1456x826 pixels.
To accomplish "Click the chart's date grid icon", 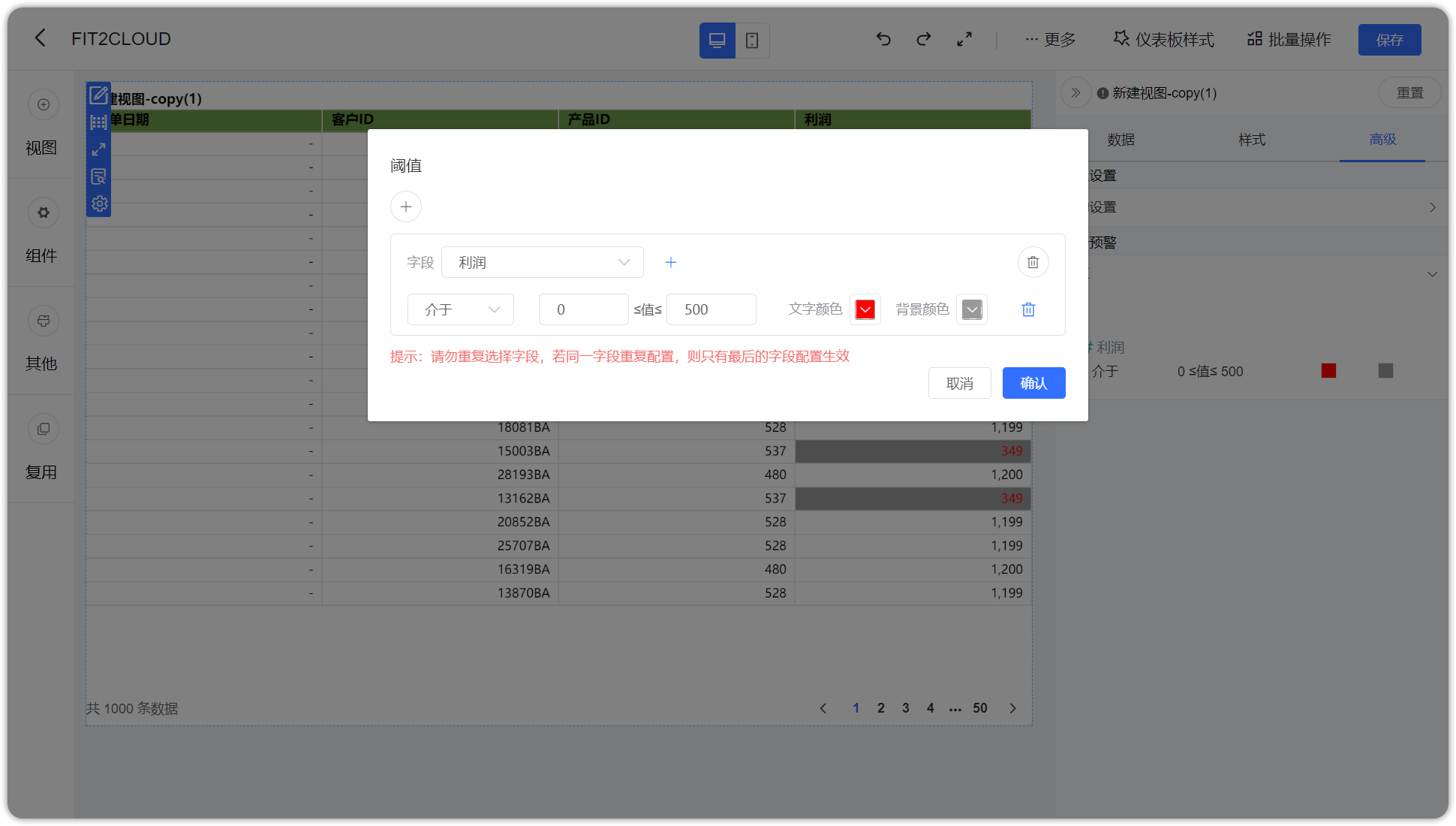I will [x=98, y=122].
